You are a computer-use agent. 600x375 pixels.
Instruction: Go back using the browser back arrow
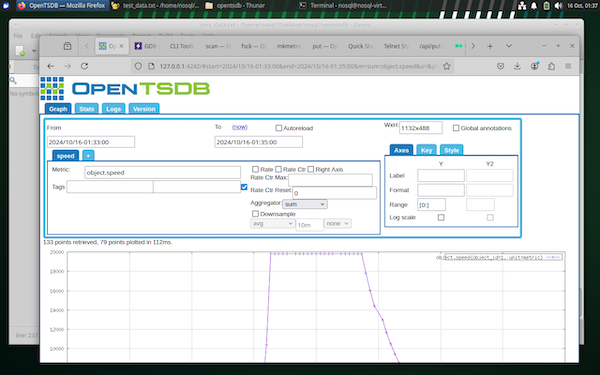51,66
